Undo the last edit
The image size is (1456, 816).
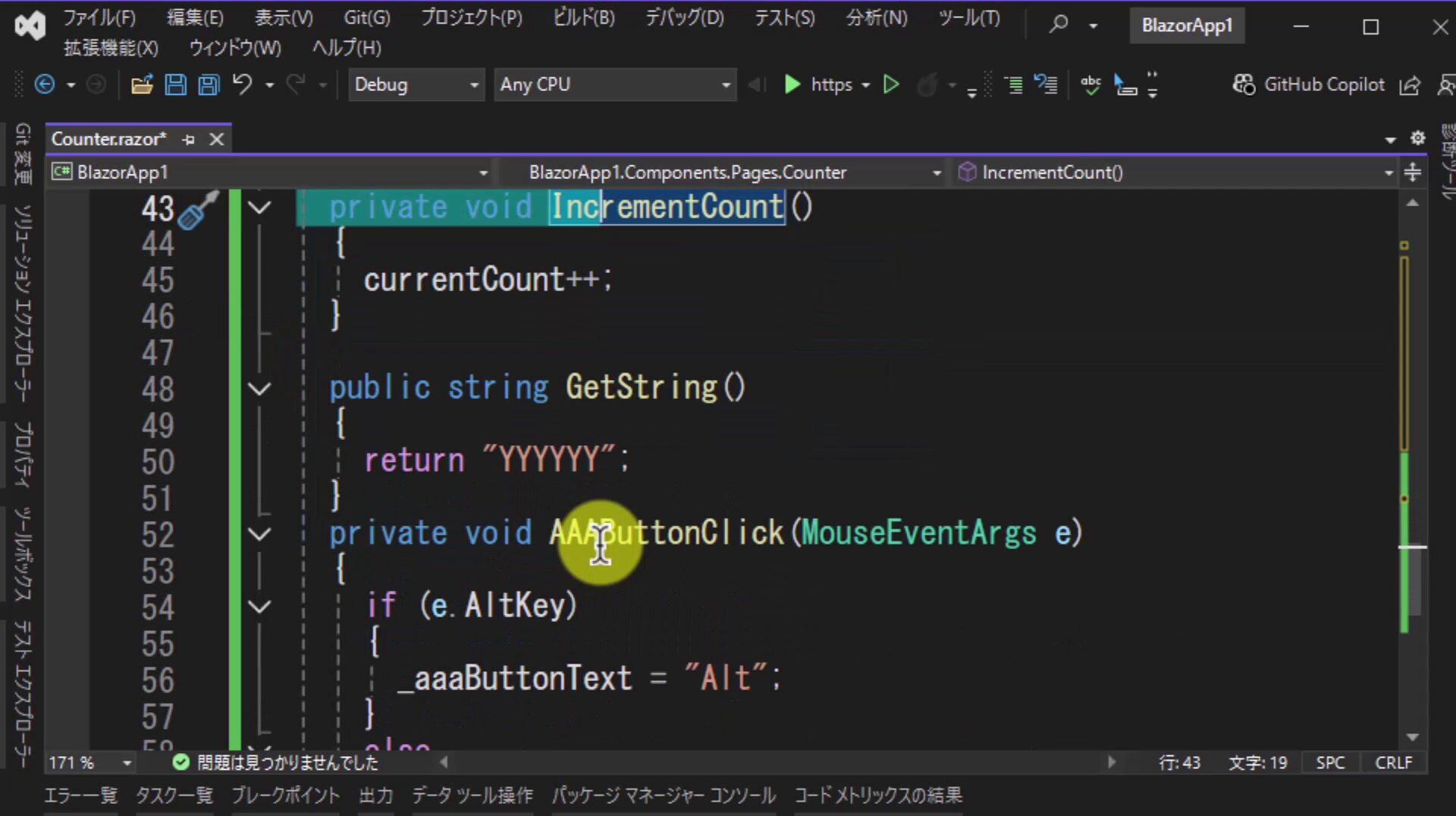(243, 84)
